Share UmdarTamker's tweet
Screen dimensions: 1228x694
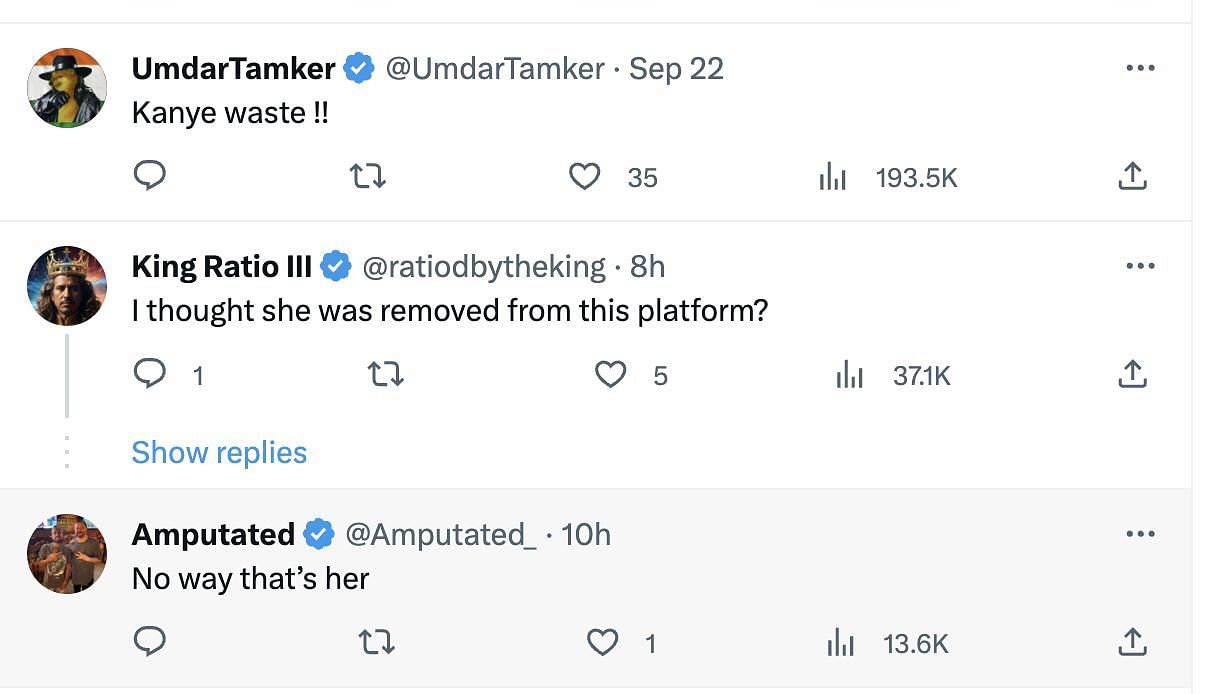[1131, 177]
